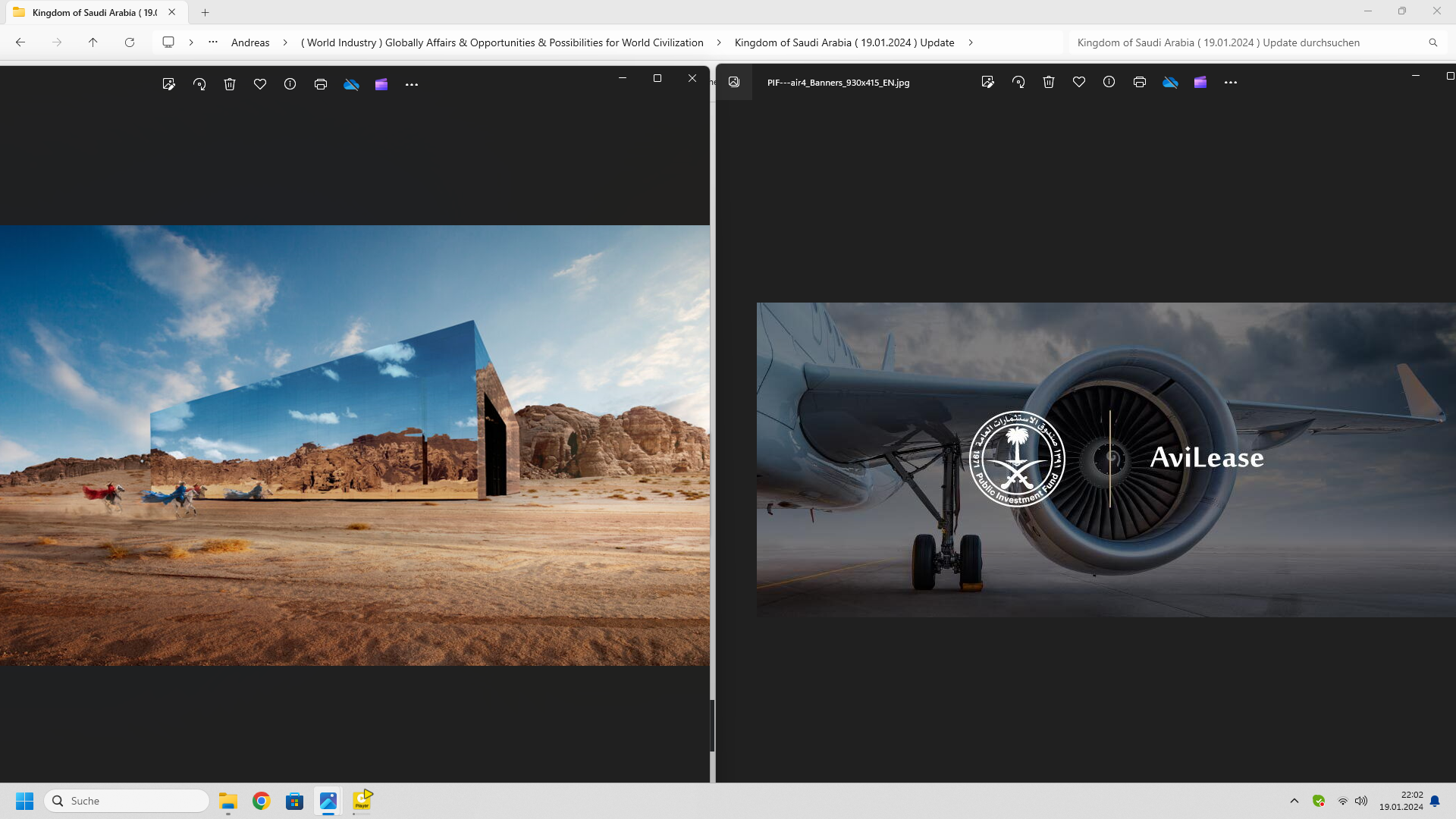Click the gallery icon beside PIF filename
Screen dimensions: 1456x819
click(x=734, y=82)
